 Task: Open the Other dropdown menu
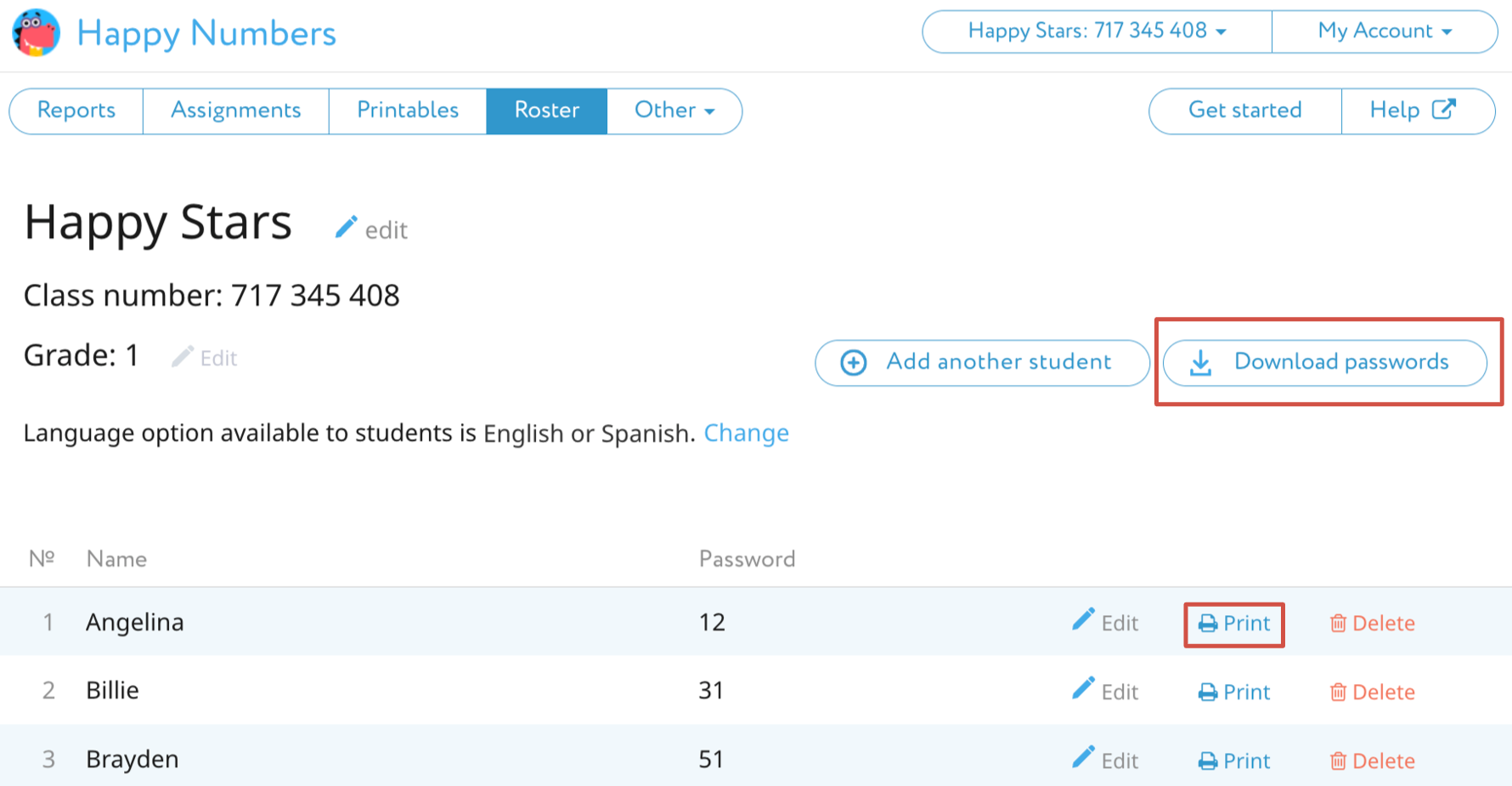click(x=674, y=110)
